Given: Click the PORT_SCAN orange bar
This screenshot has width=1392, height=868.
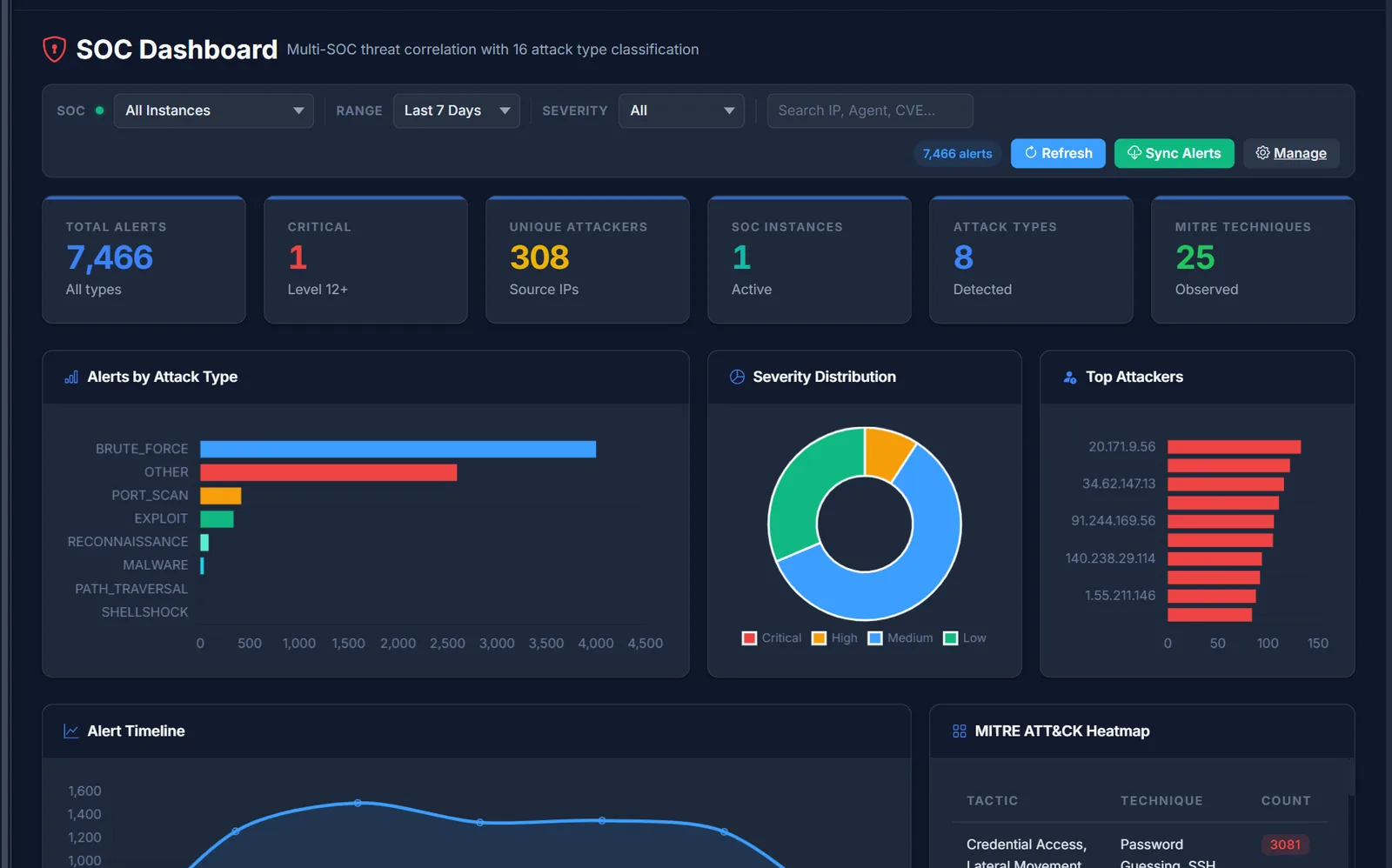Looking at the screenshot, I should pyautogui.click(x=220, y=496).
